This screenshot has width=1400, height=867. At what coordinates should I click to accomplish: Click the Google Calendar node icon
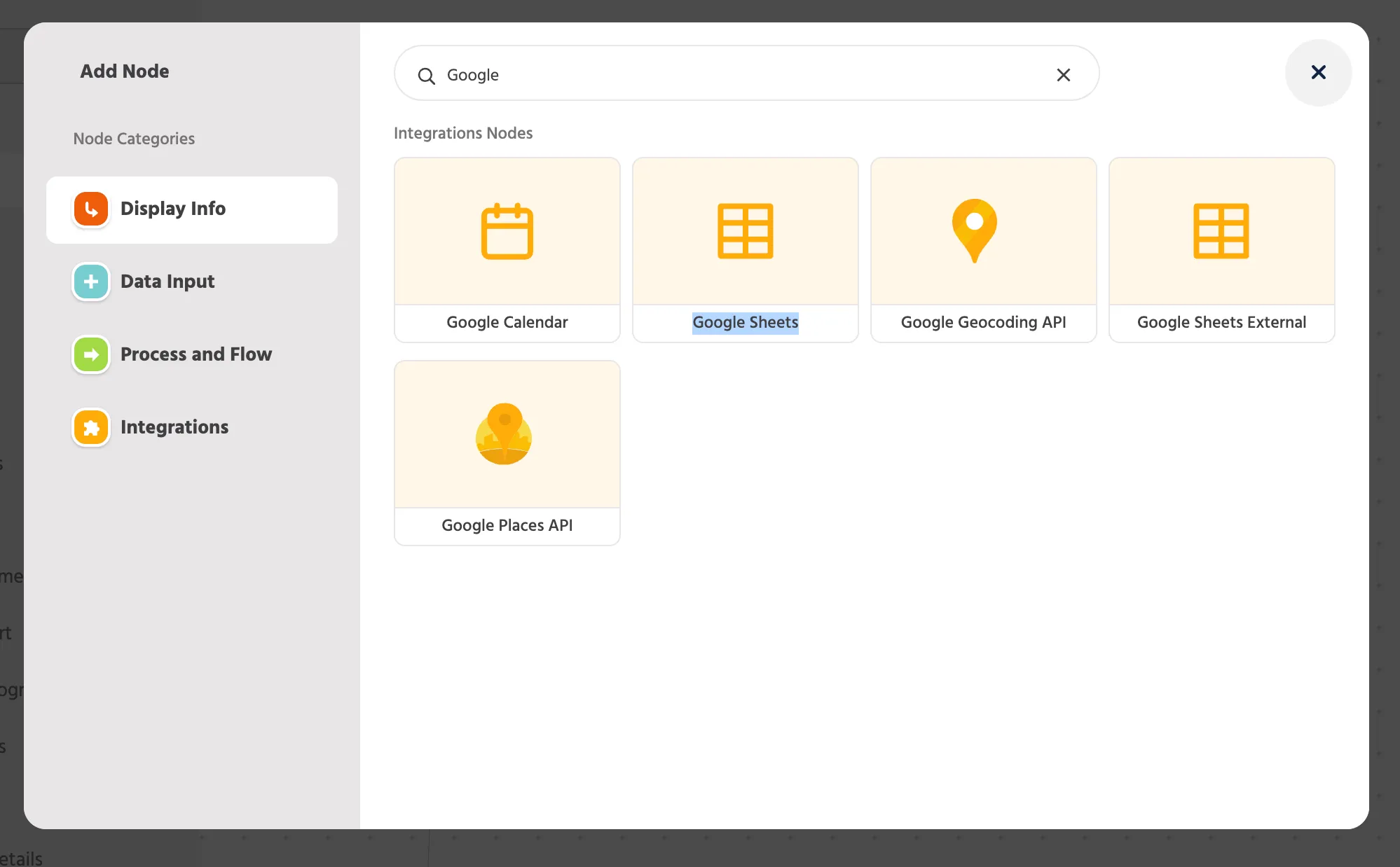(x=507, y=231)
